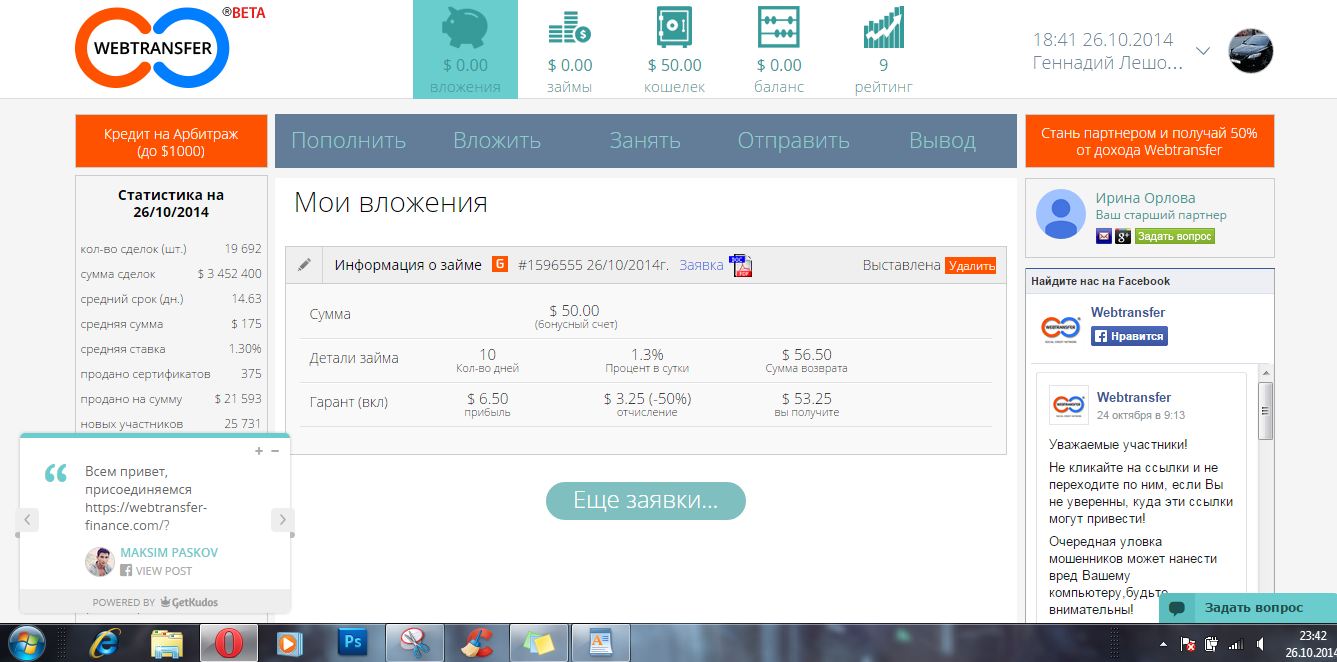1337x662 pixels.
Task: Open the Snipping Tool taskbar icon
Action: click(x=413, y=642)
